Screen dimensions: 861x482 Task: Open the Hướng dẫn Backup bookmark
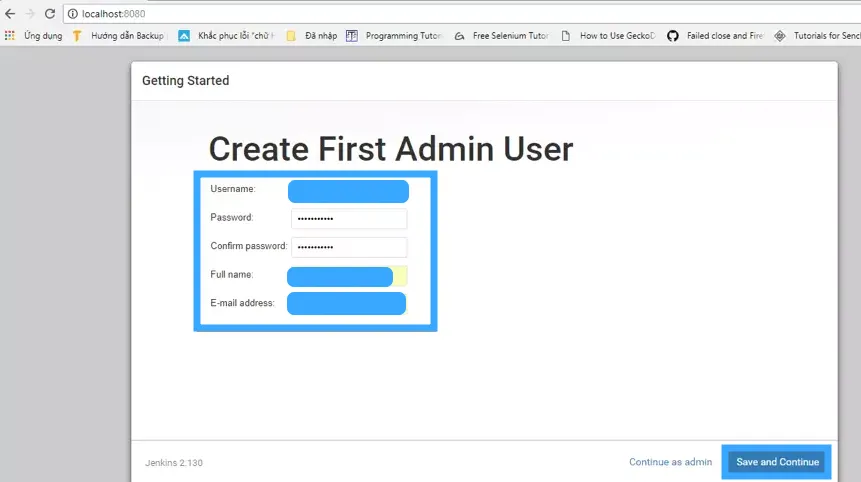(x=118, y=36)
